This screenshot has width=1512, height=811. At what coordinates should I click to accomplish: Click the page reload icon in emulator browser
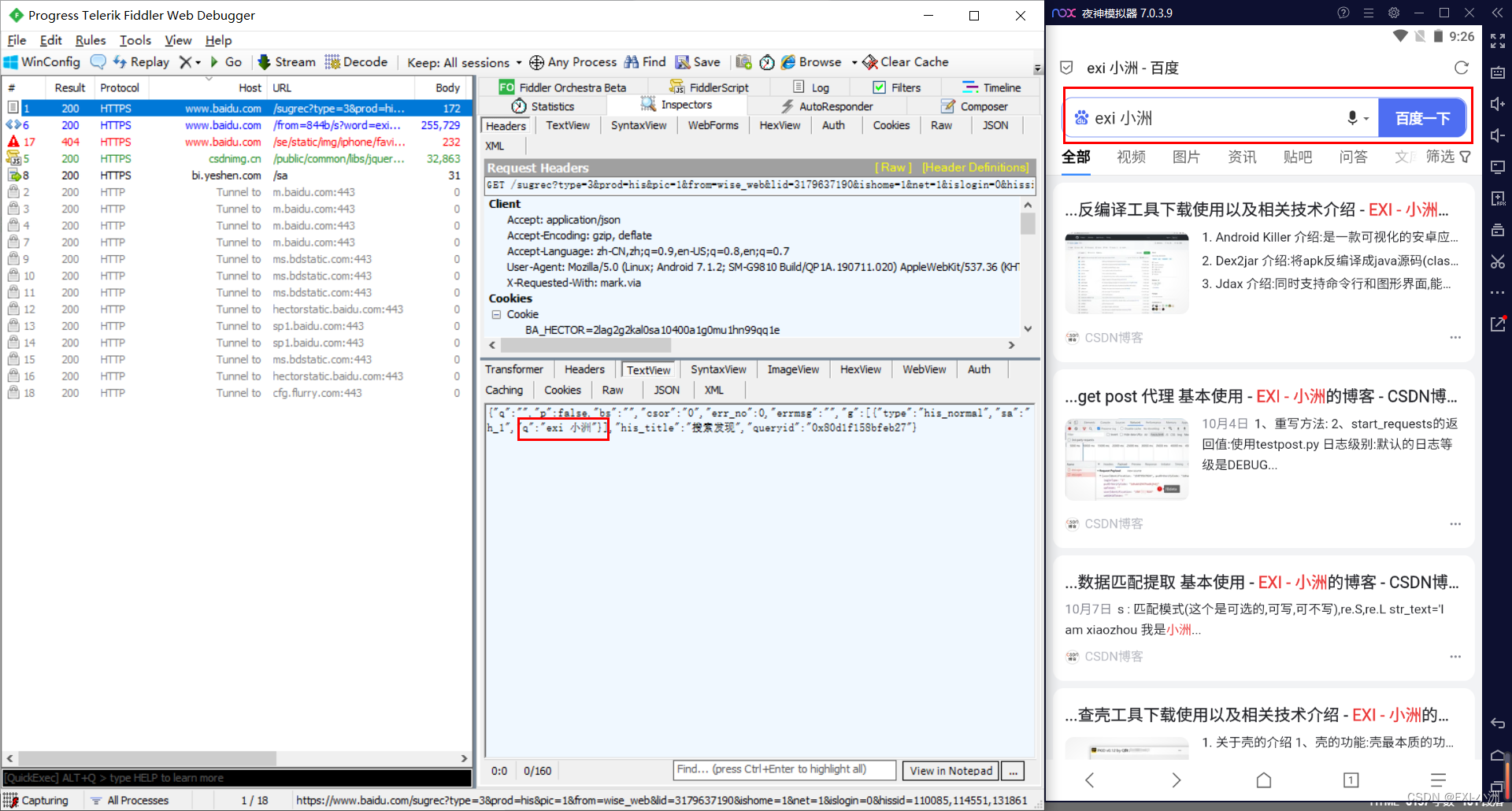click(x=1462, y=68)
